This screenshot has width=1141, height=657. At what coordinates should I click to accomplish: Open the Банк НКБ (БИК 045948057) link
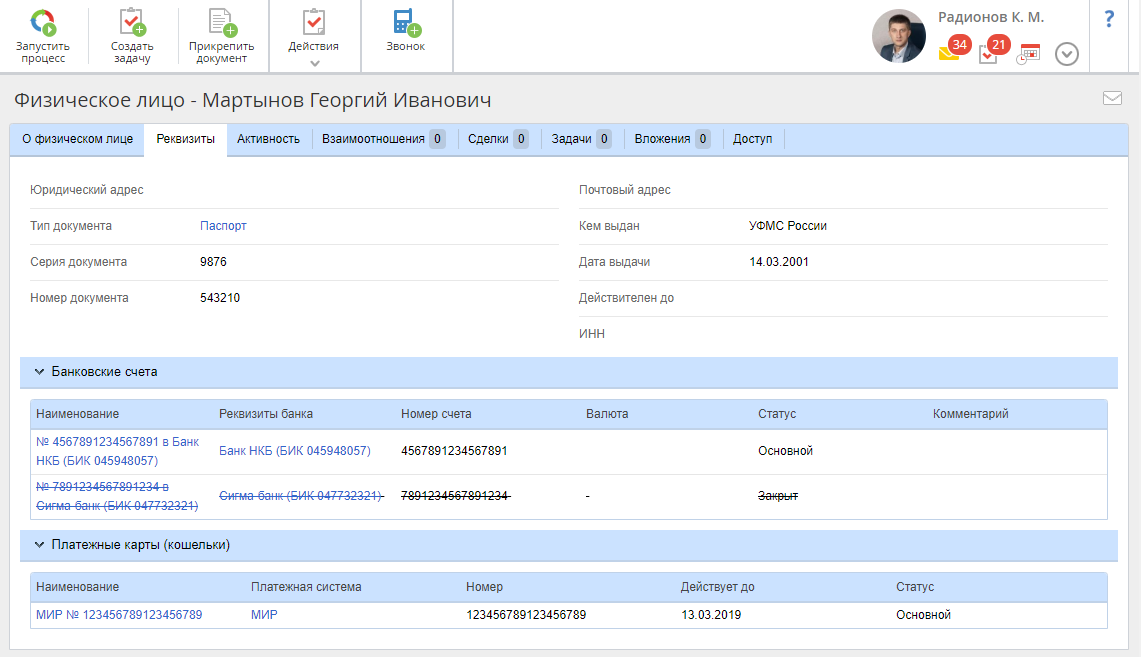[294, 451]
